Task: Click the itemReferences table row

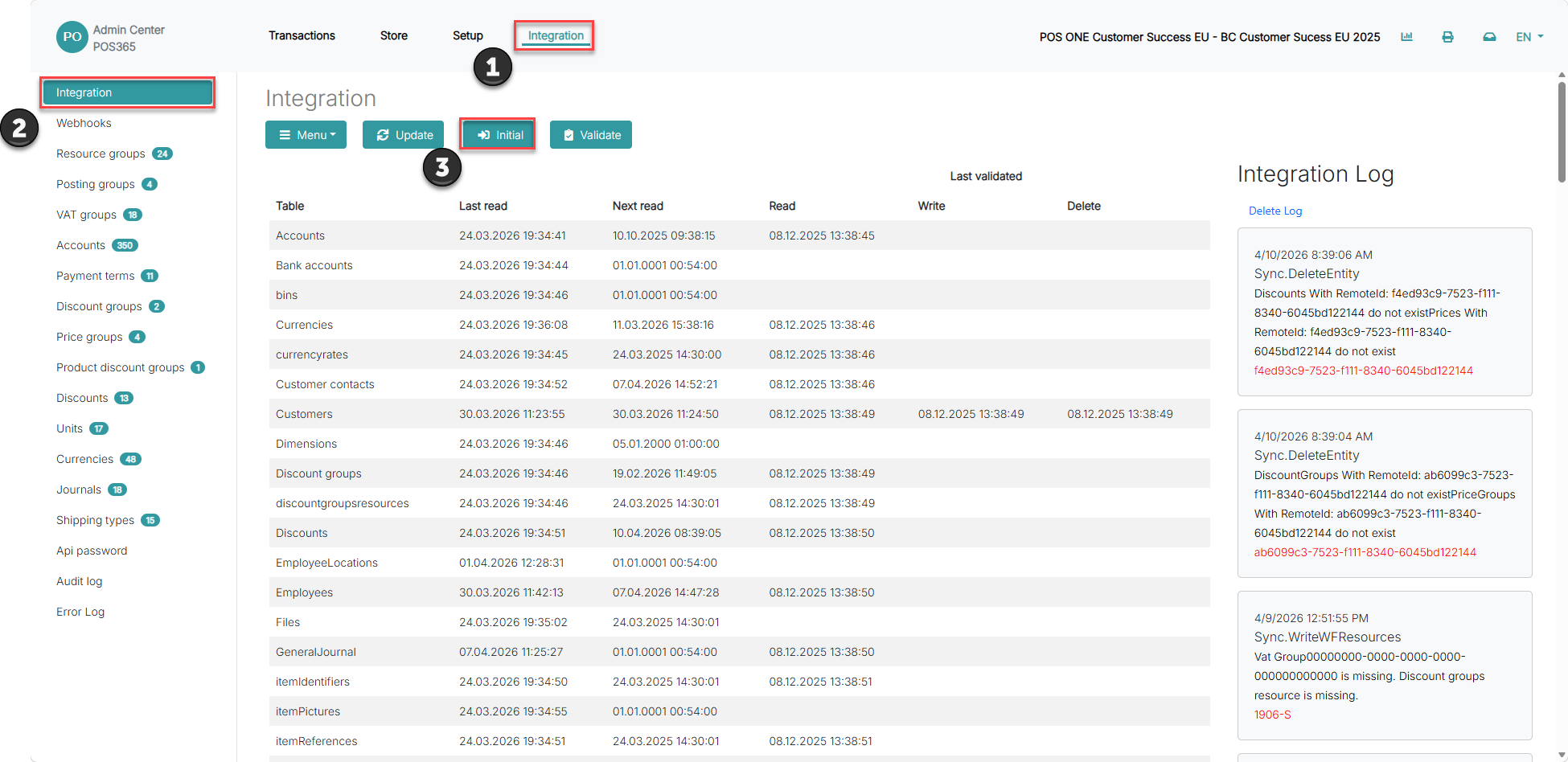Action: click(x=739, y=741)
